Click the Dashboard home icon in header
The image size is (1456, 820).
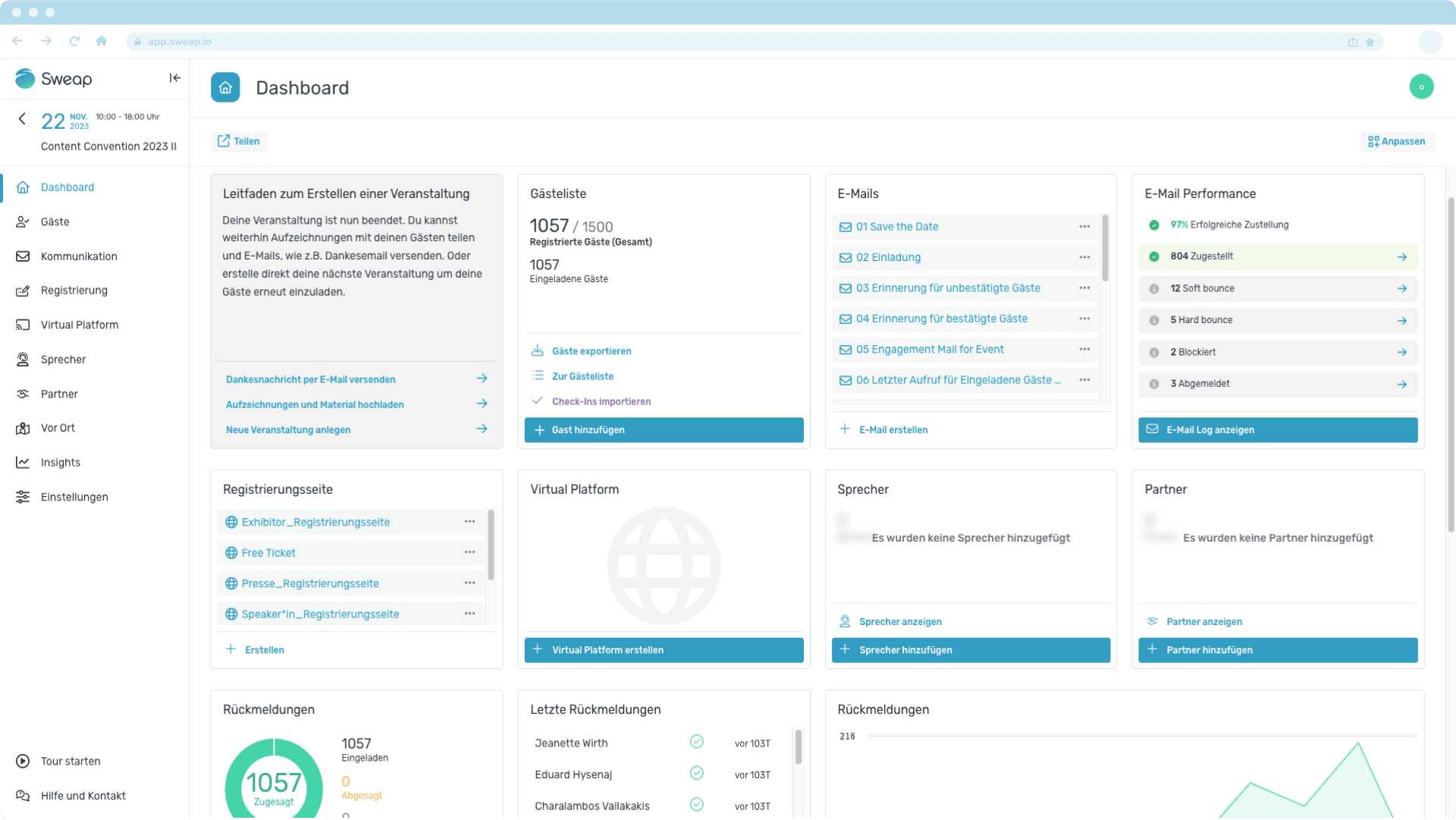pyautogui.click(x=225, y=88)
